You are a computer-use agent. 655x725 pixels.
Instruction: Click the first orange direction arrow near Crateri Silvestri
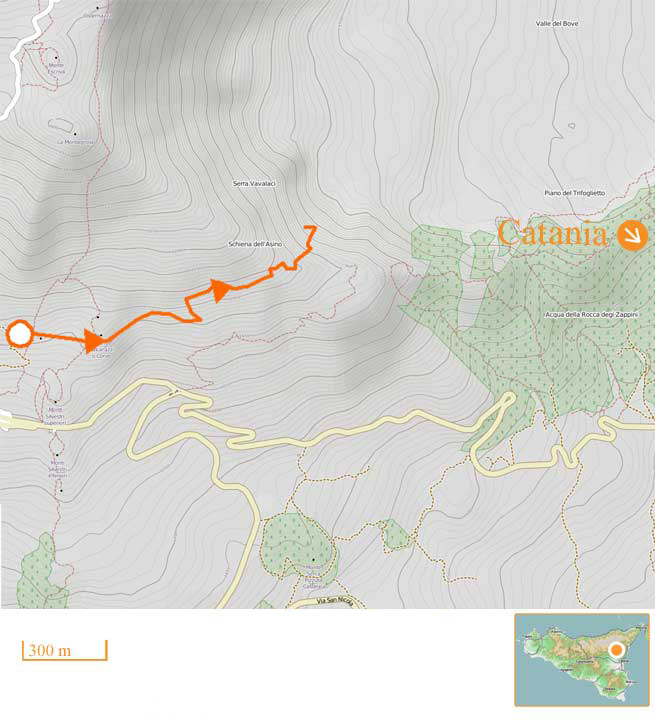tap(94, 341)
